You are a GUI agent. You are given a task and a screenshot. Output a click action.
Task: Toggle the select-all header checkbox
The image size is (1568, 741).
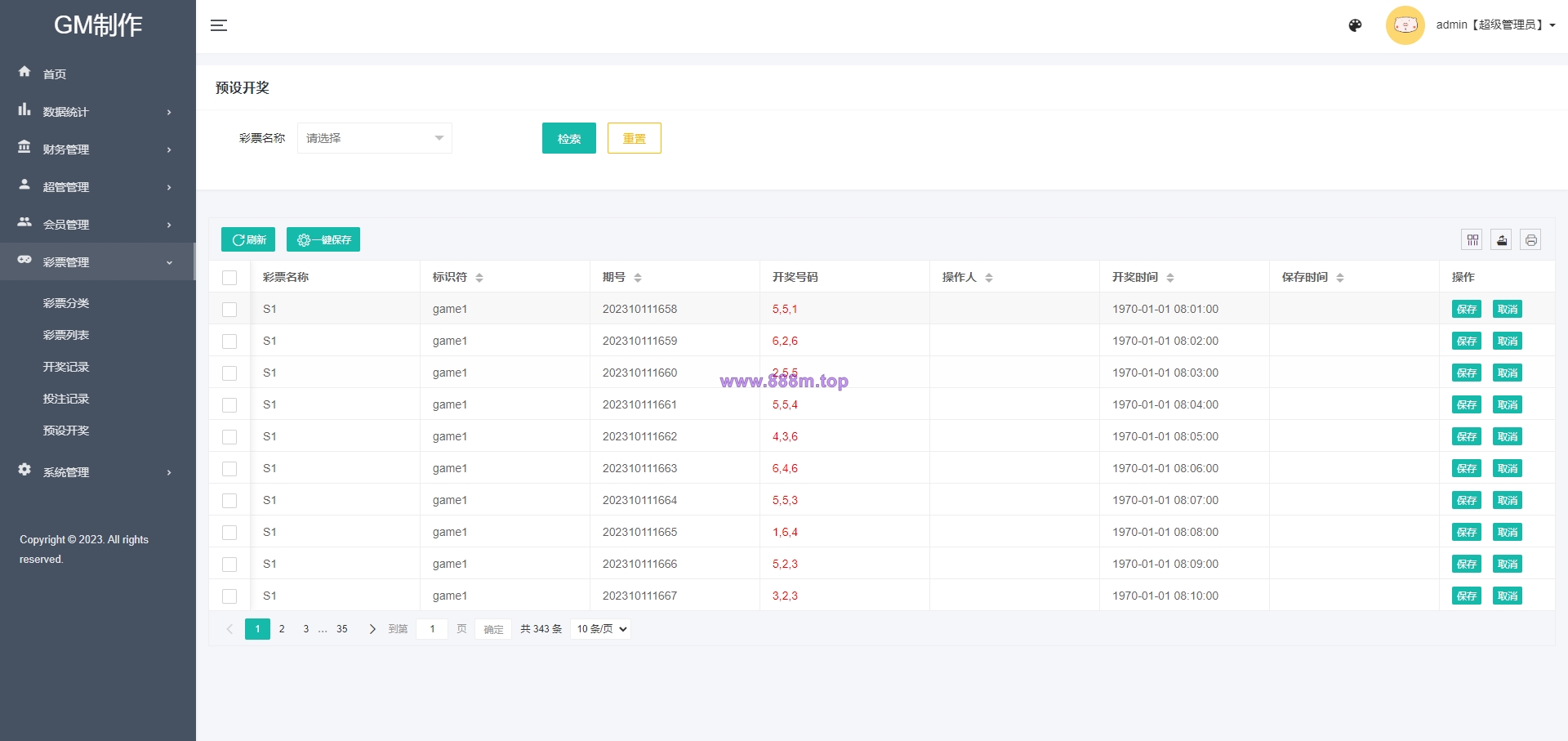point(229,278)
